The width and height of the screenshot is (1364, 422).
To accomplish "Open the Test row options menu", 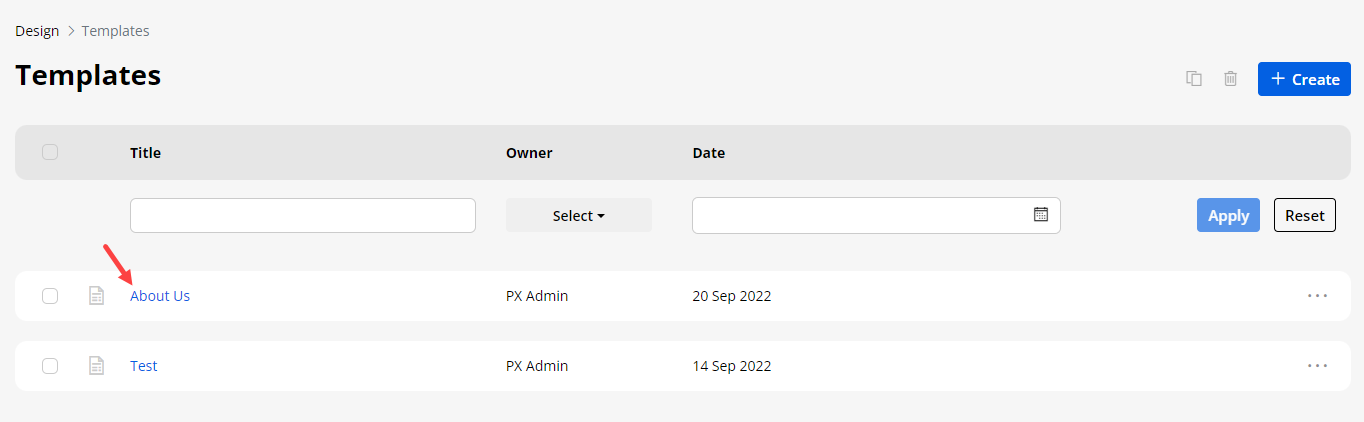I will pyautogui.click(x=1317, y=366).
